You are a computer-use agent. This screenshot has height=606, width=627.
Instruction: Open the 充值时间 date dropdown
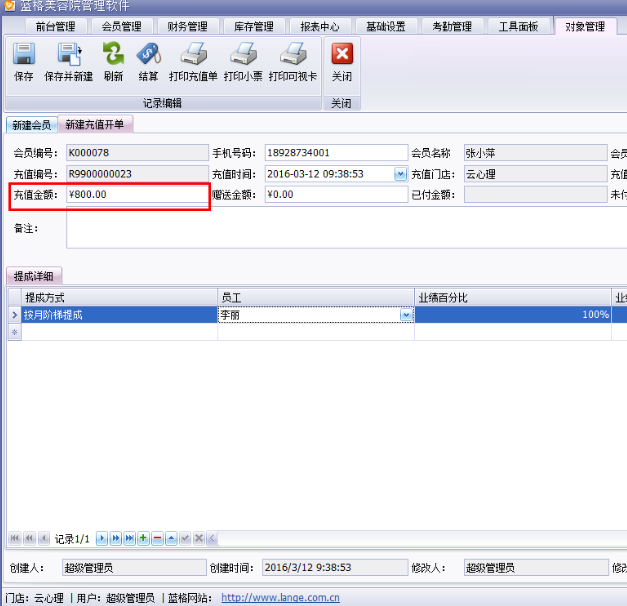(x=401, y=174)
